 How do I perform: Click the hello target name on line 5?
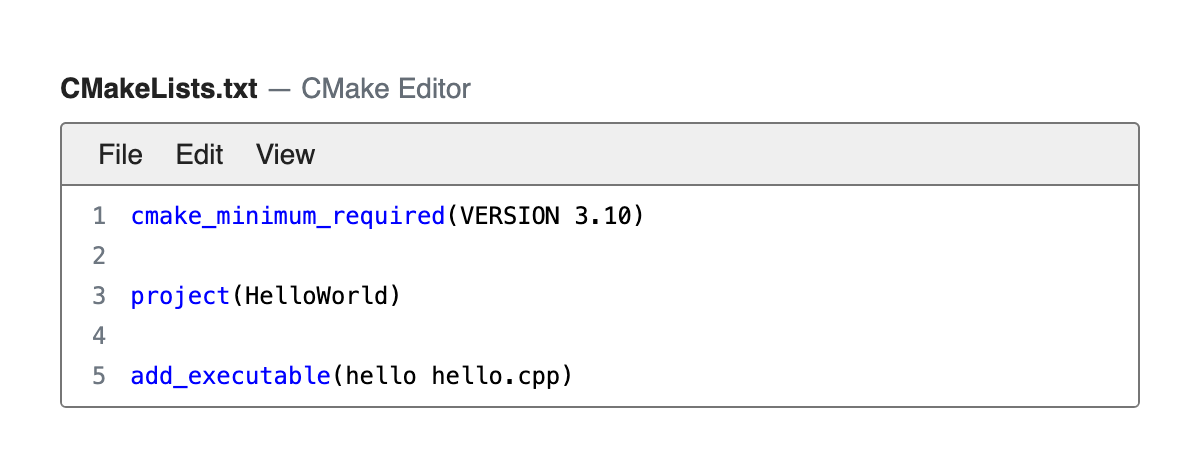[381, 377]
